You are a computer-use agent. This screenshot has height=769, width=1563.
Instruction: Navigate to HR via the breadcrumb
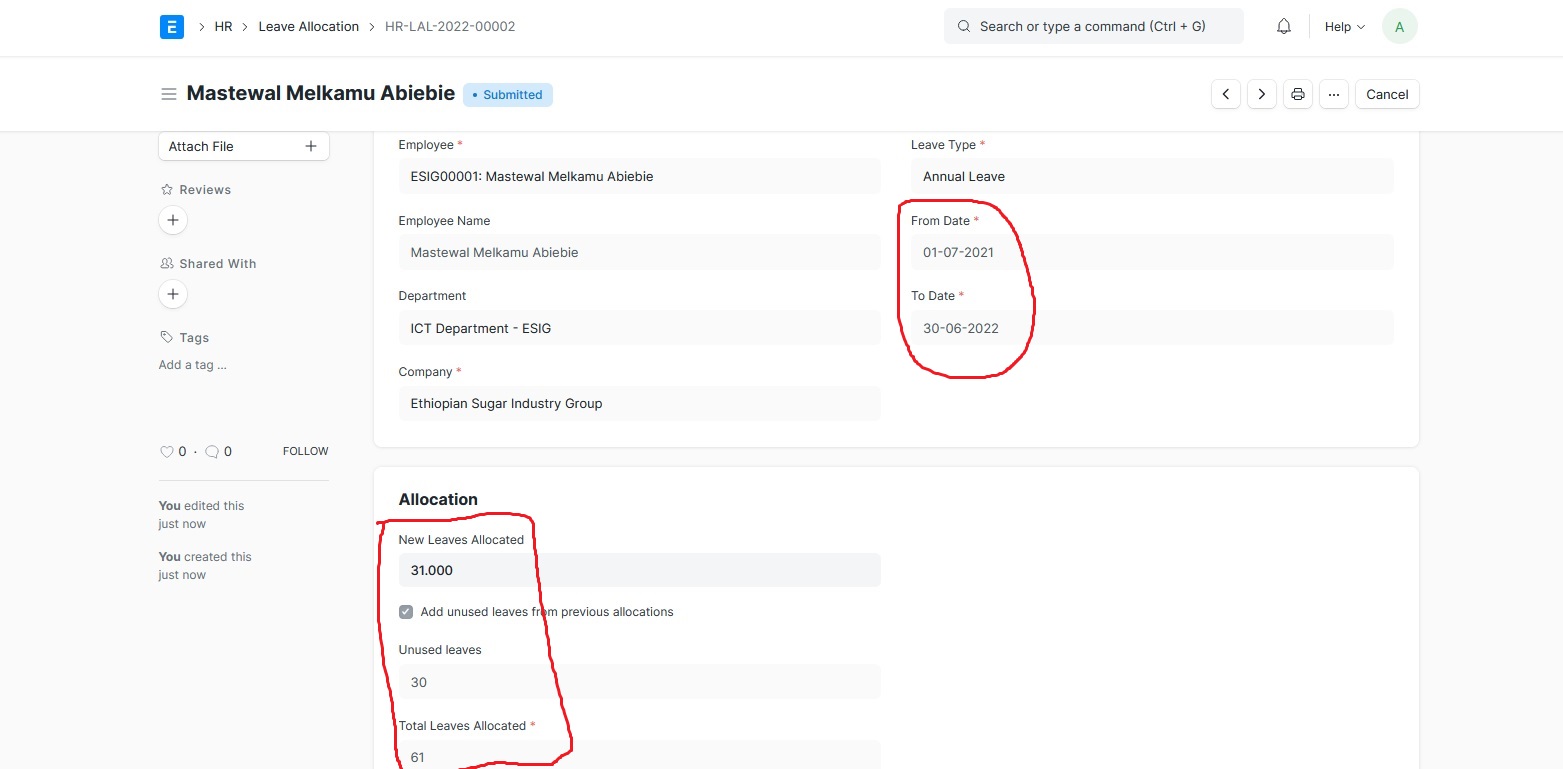[x=223, y=26]
